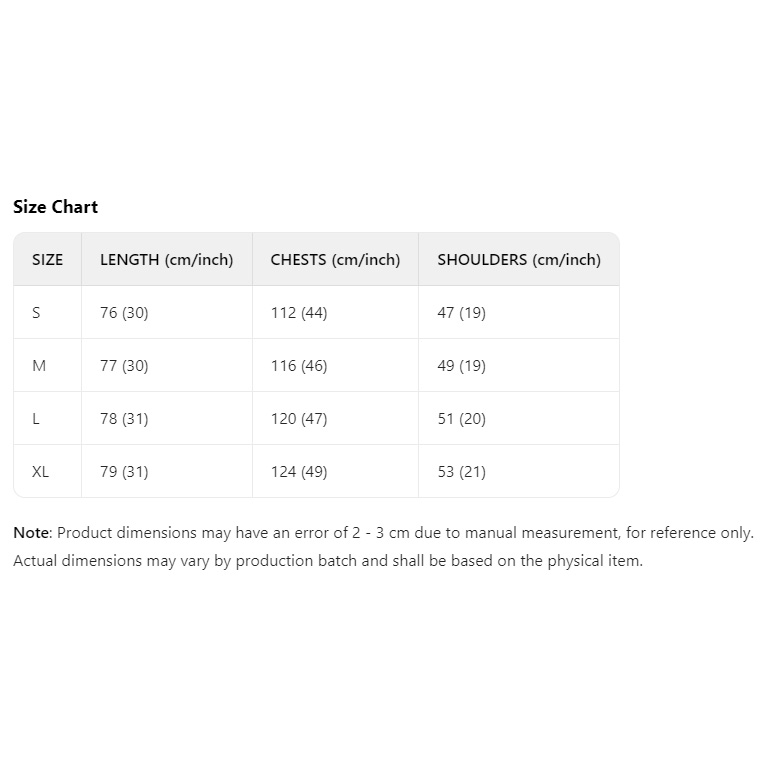Select the SHOULDERS (cm/inch) column header
This screenshot has width=778, height=778.
pos(519,260)
